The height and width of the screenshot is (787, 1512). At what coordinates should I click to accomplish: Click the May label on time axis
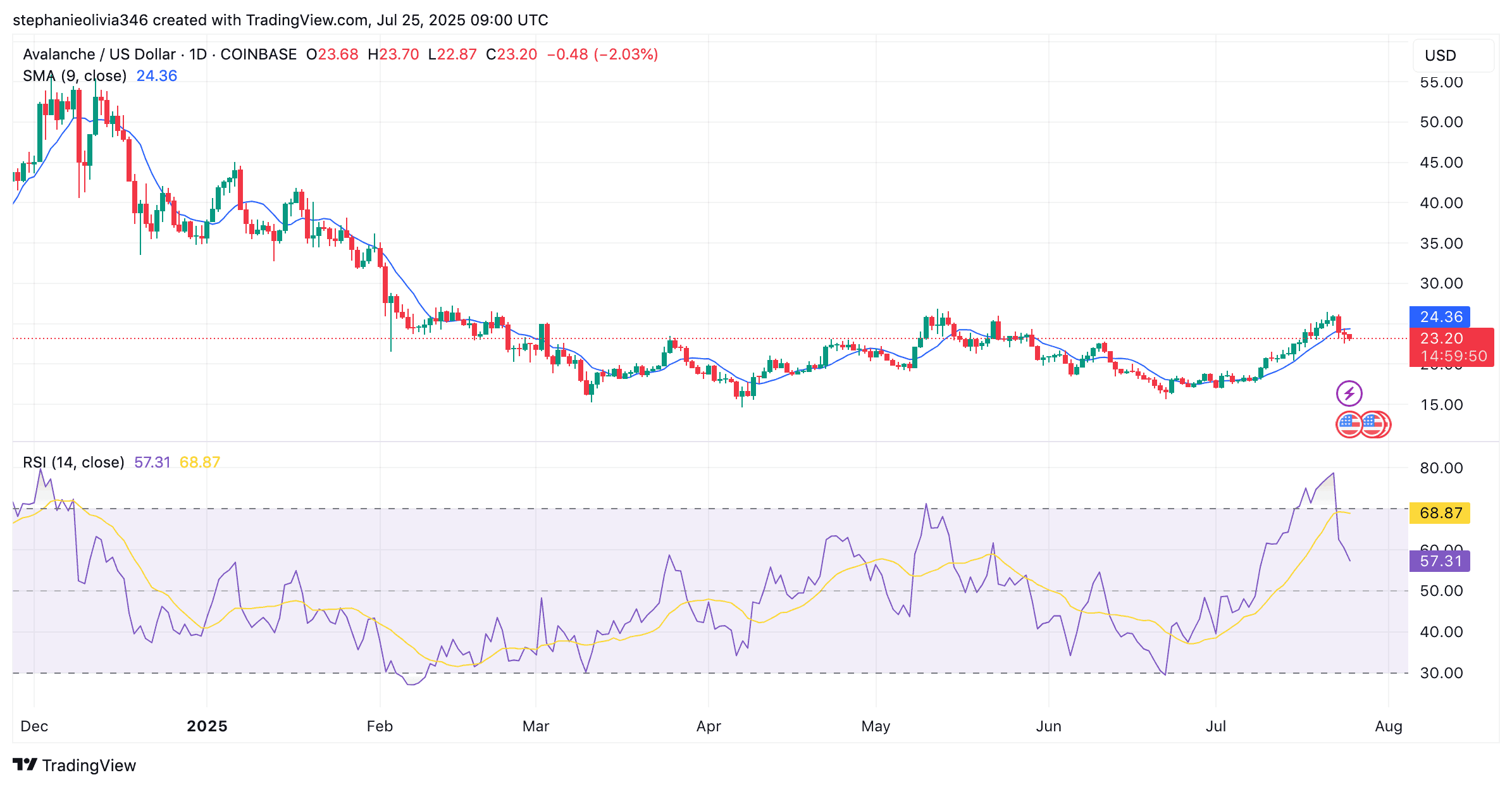tap(876, 726)
